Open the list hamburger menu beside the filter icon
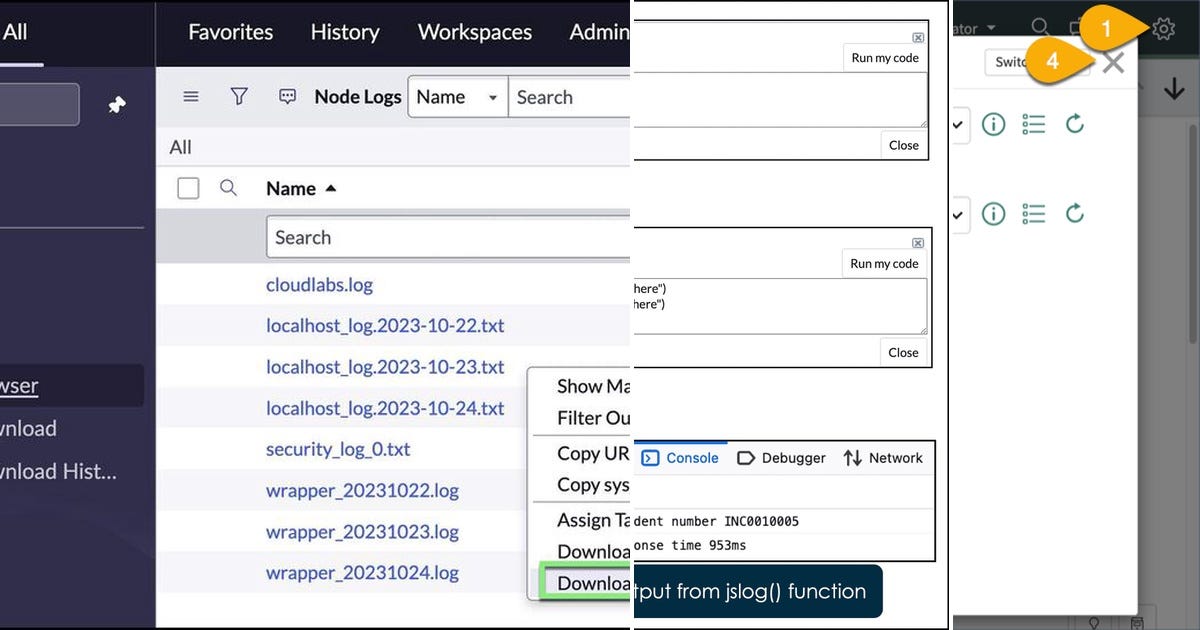 190,96
